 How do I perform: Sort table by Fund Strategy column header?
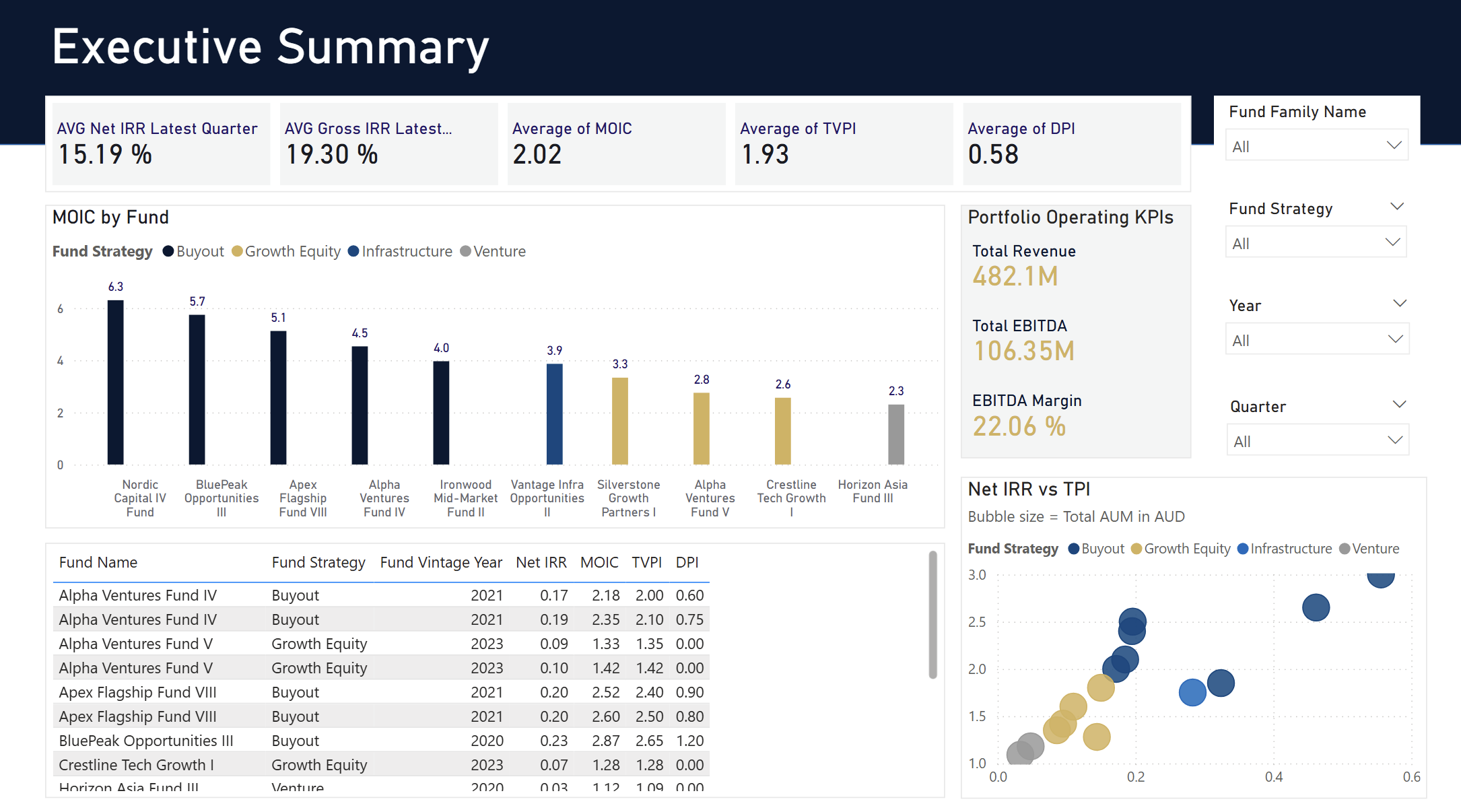tap(318, 562)
